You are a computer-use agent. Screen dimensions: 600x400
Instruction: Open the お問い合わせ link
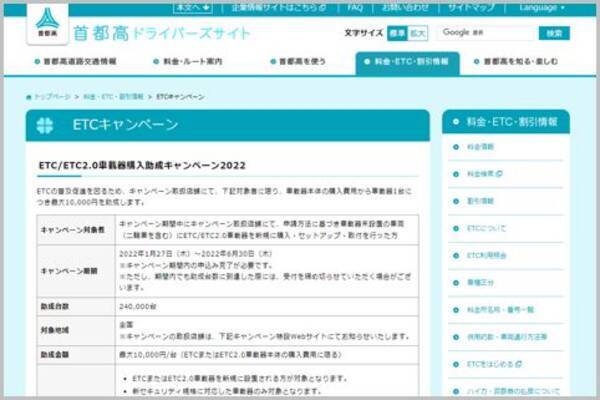tap(405, 7)
